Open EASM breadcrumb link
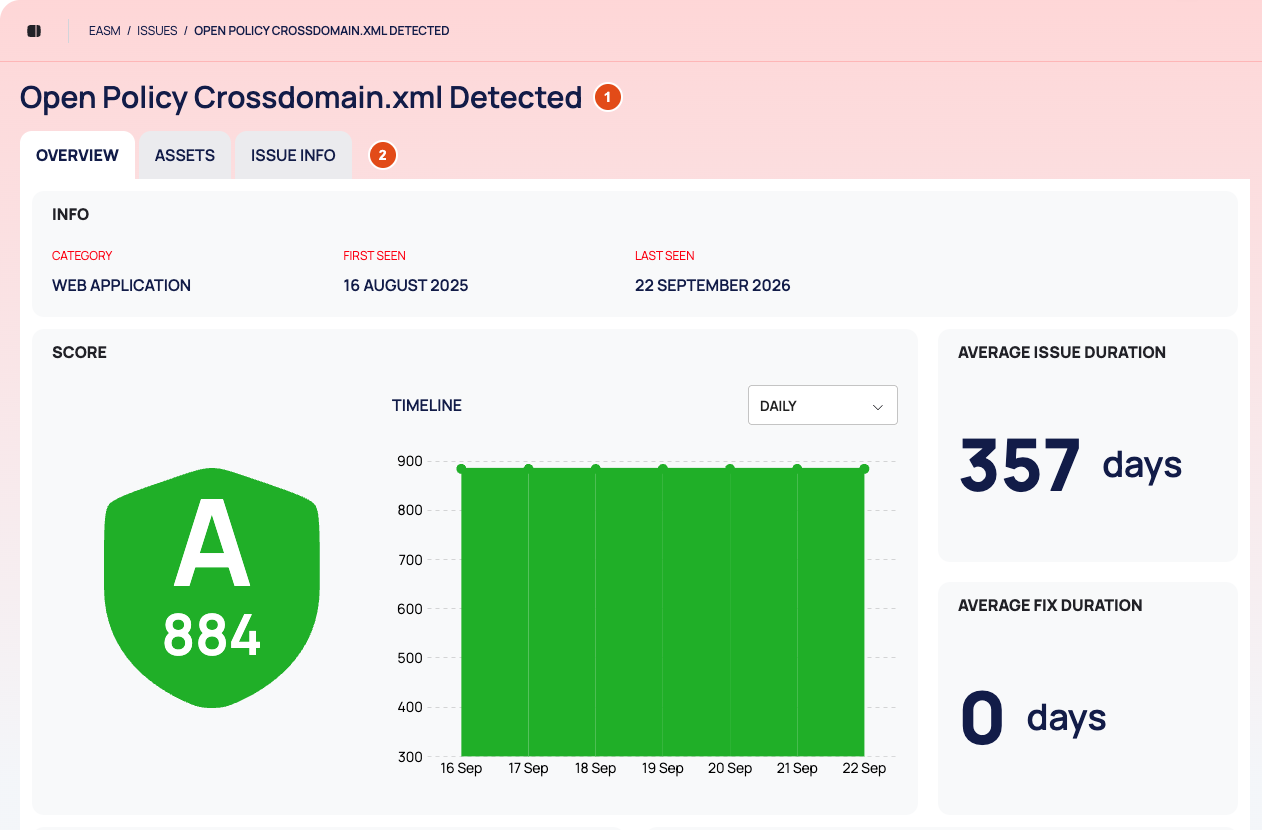 tap(105, 31)
